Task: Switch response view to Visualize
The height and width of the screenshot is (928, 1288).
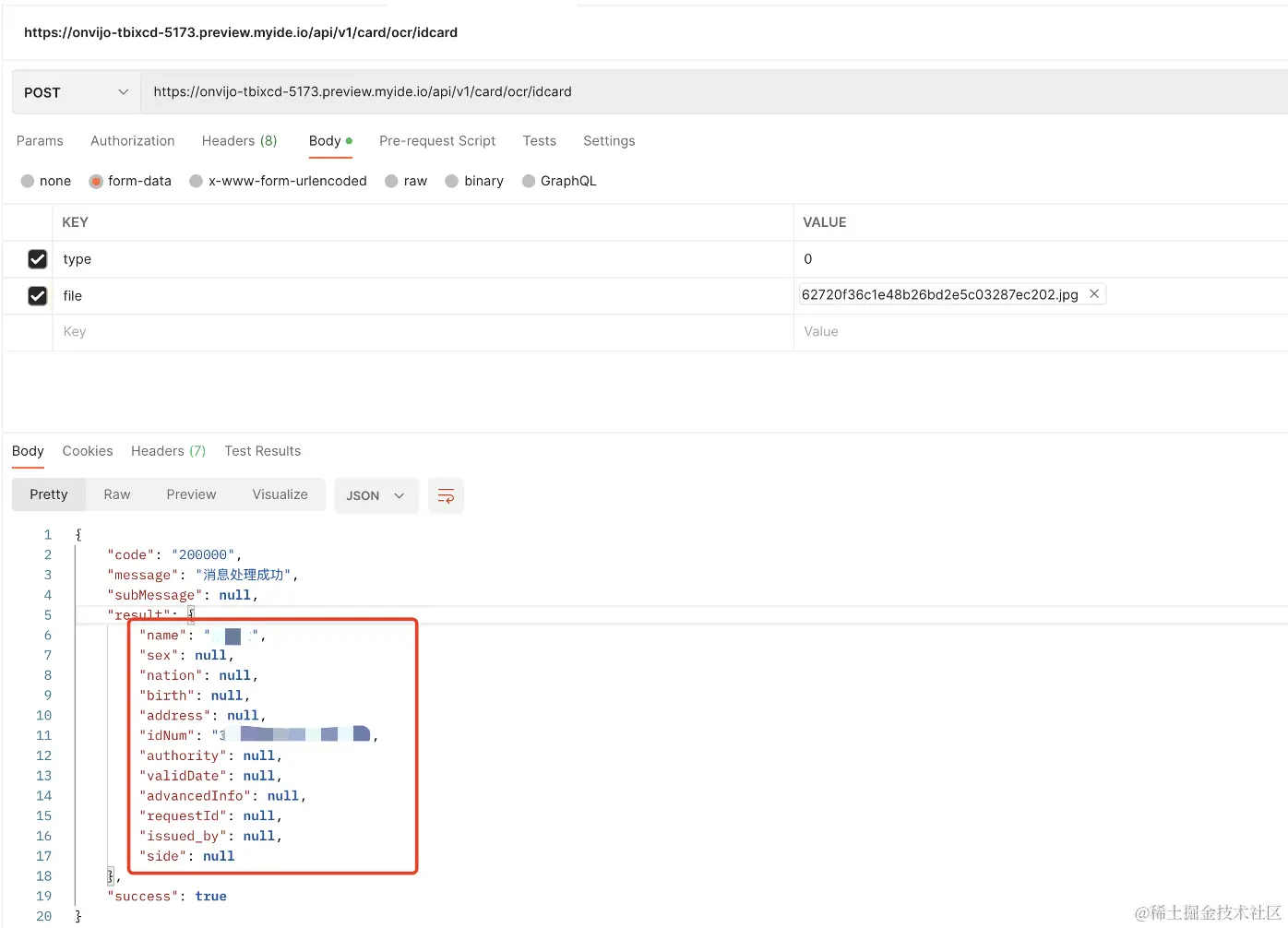Action: coord(280,494)
